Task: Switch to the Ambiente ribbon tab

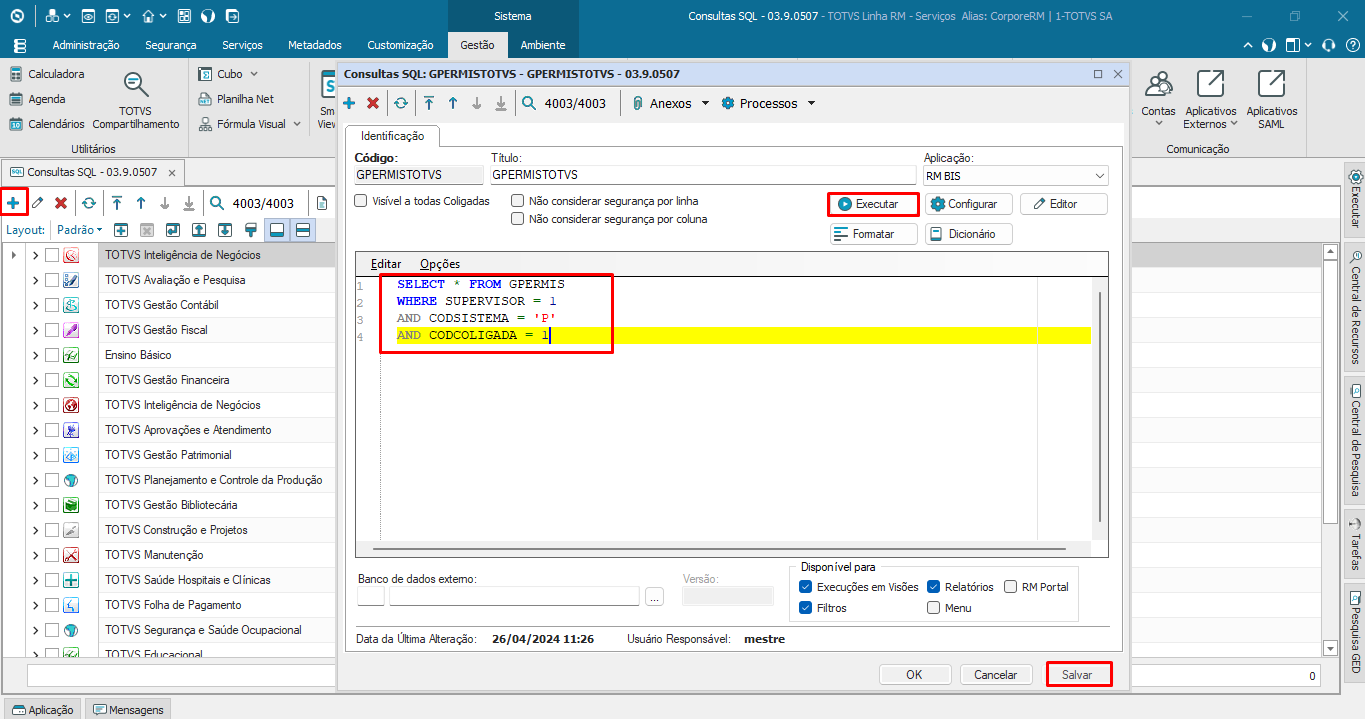Action: [x=543, y=45]
